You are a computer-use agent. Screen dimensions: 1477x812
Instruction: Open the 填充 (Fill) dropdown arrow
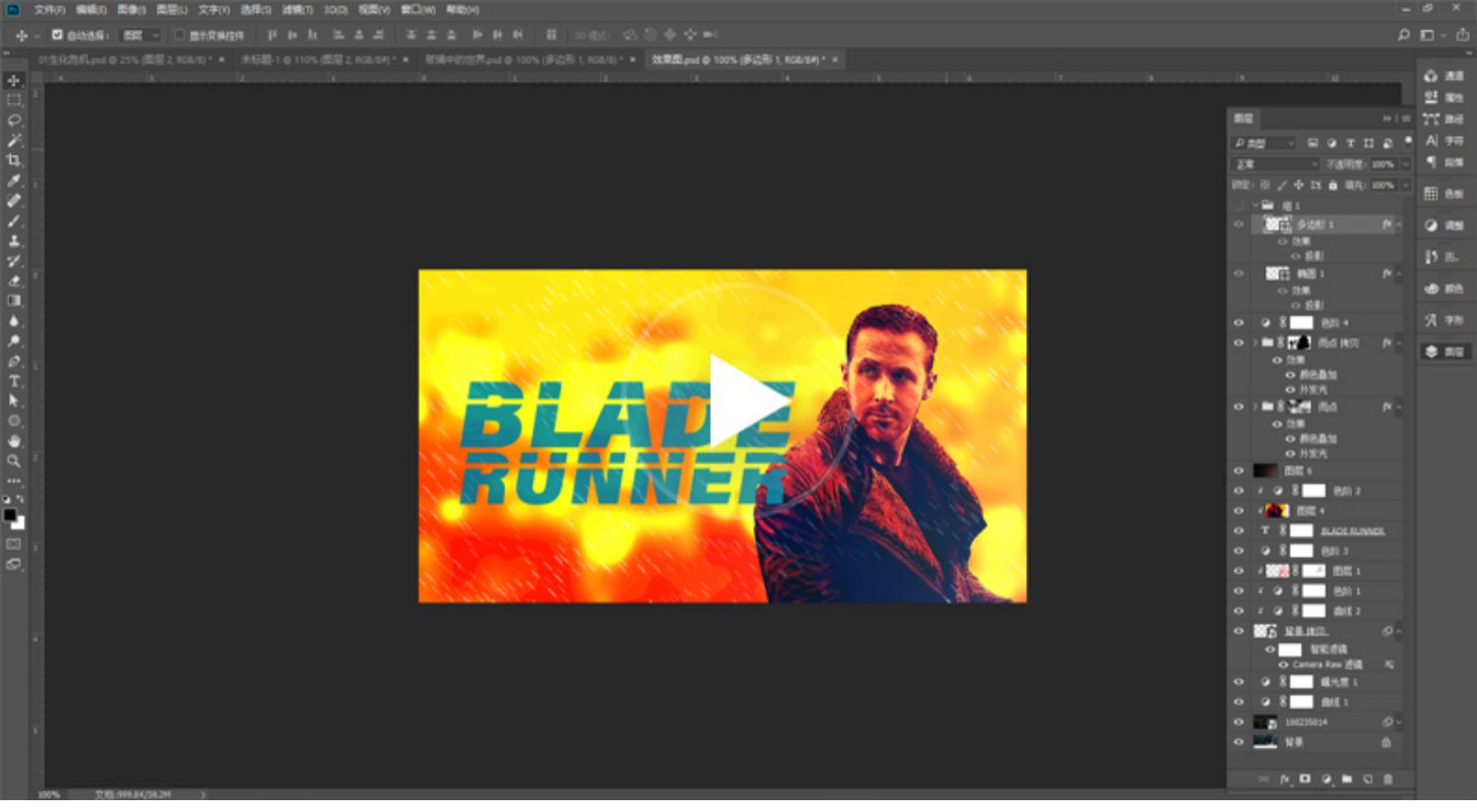1405,184
